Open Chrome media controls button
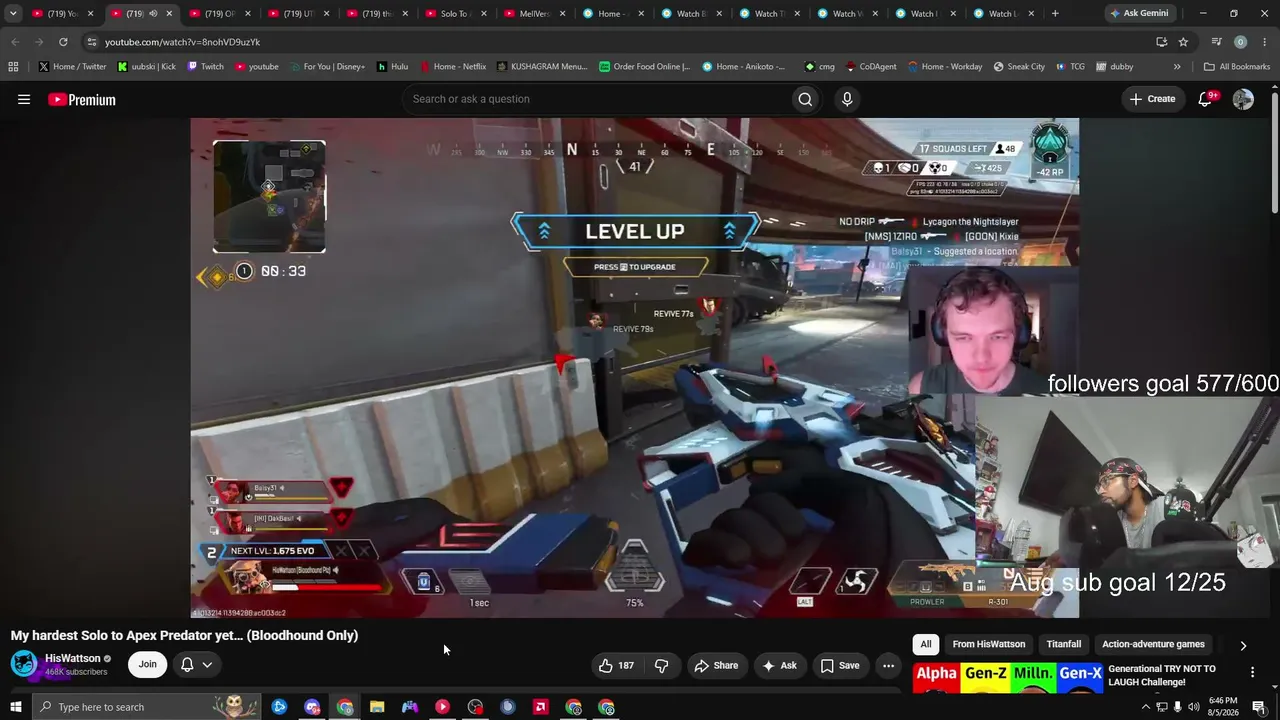Screen dimensions: 1280x720 click(x=1216, y=42)
